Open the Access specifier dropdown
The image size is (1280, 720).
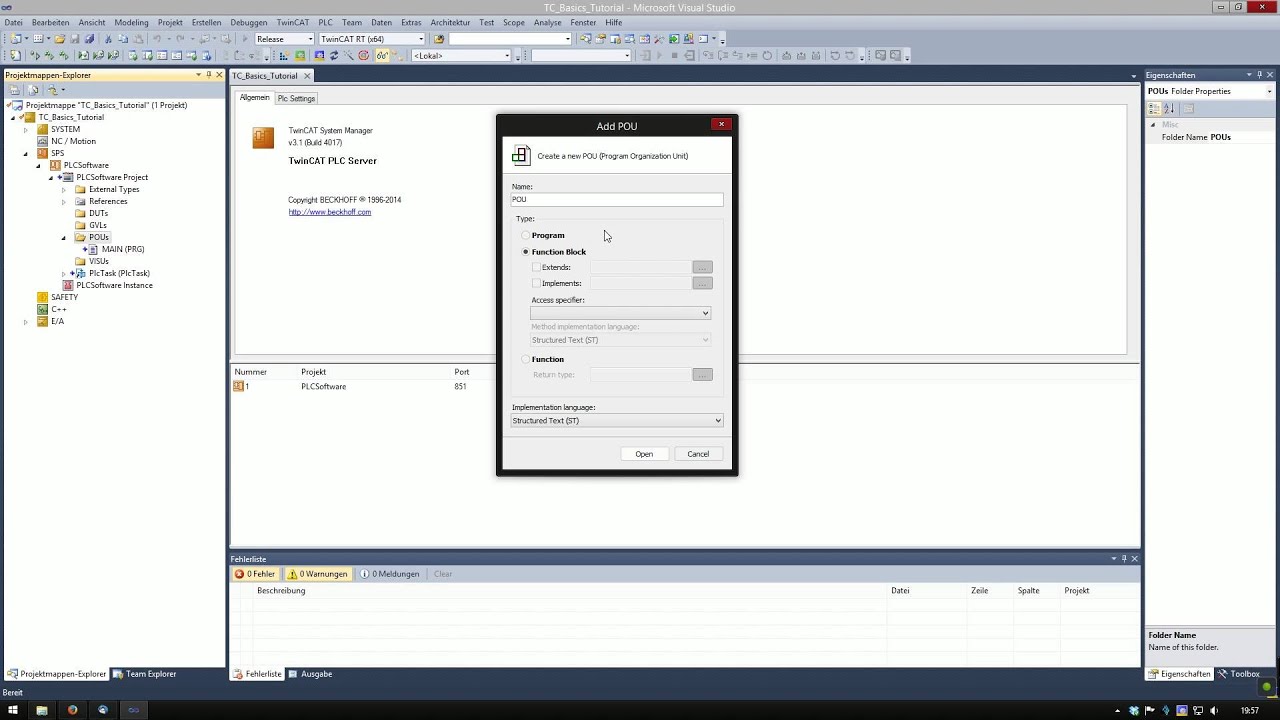pyautogui.click(x=620, y=313)
